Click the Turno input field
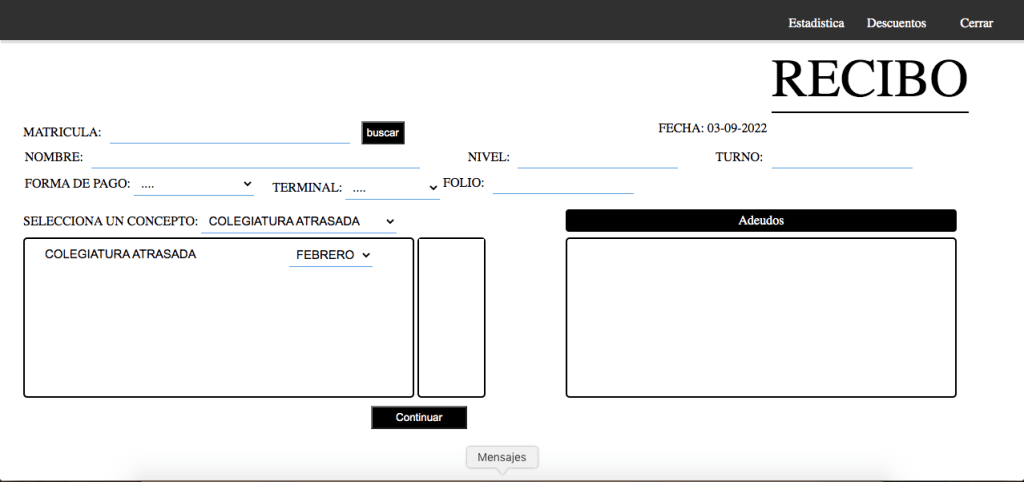The image size is (1024, 482). click(x=841, y=158)
